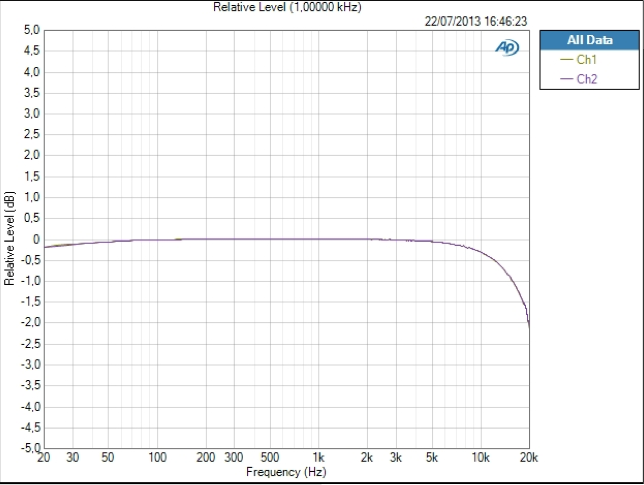The height and width of the screenshot is (485, 644).
Task: Click the 20 x-axis label
Action: tap(44, 457)
